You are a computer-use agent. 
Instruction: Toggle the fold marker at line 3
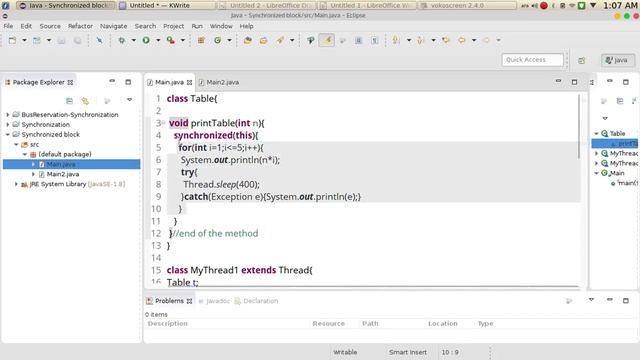[x=163, y=123]
